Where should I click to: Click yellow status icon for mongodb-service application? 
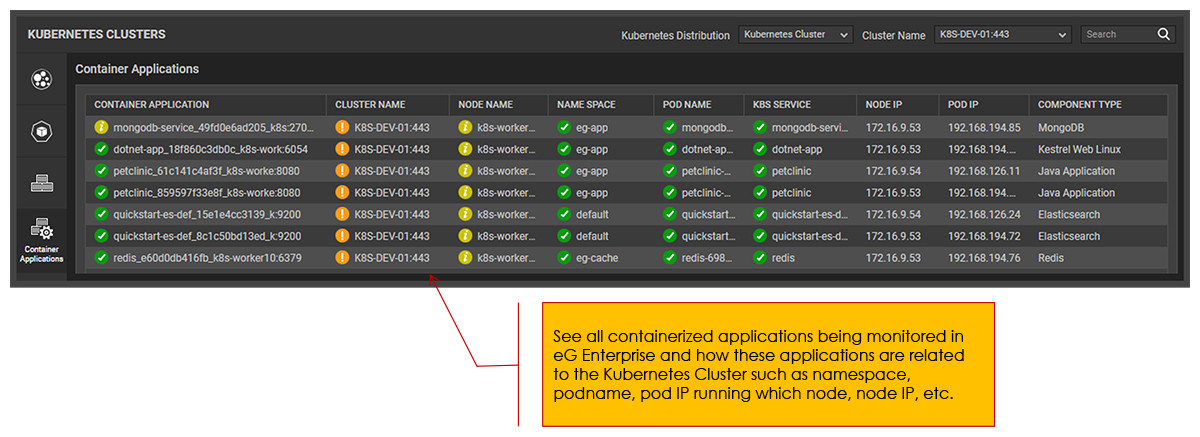point(101,128)
